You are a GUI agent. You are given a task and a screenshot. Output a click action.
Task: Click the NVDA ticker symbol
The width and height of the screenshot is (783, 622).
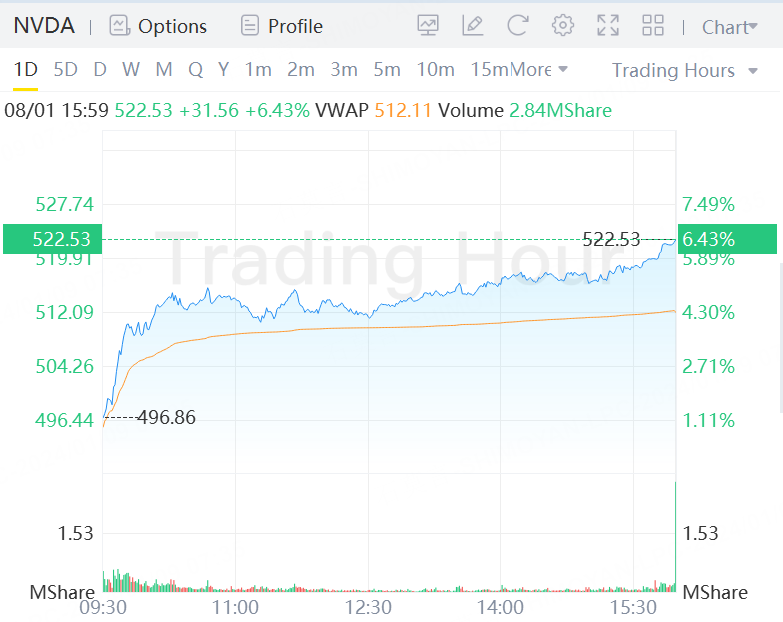pyautogui.click(x=44, y=26)
